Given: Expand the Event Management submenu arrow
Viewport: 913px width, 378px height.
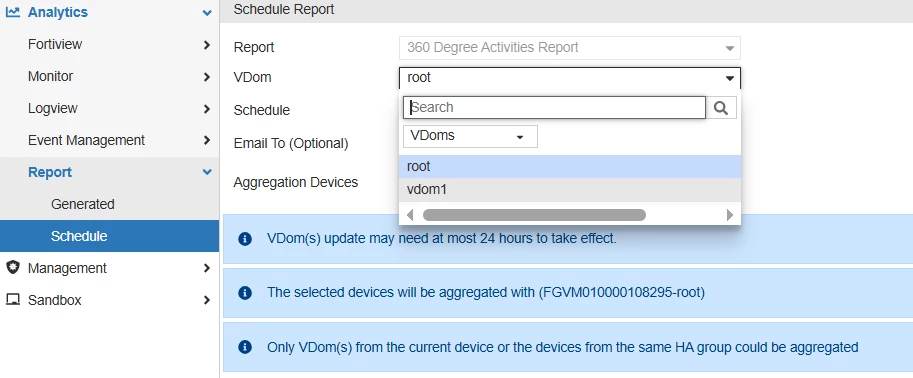Looking at the screenshot, I should click(207, 140).
